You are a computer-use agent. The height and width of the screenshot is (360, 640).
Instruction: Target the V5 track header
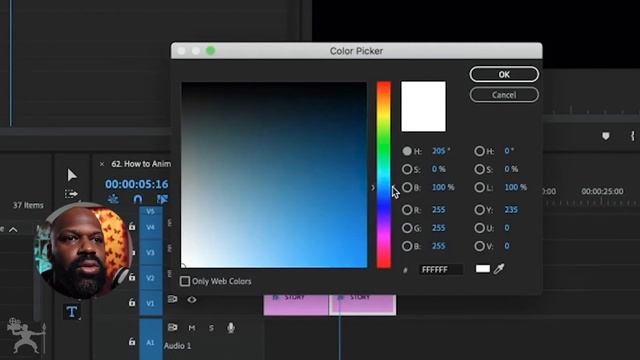(x=151, y=211)
